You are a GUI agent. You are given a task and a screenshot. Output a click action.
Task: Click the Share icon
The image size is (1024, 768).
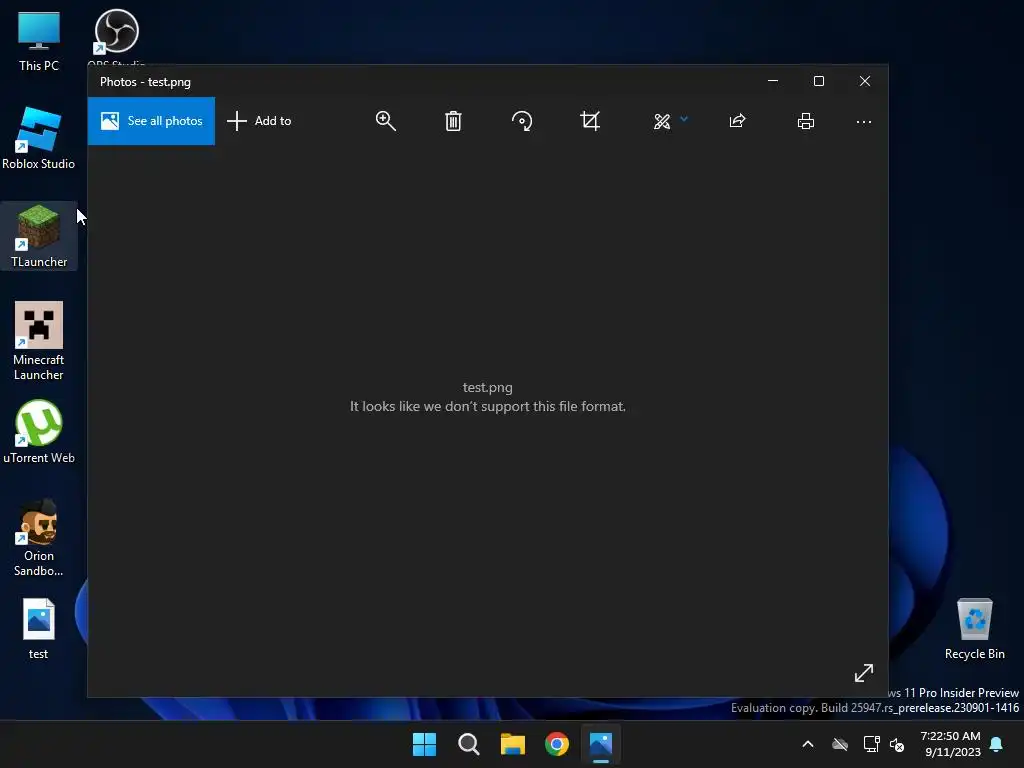pos(737,121)
